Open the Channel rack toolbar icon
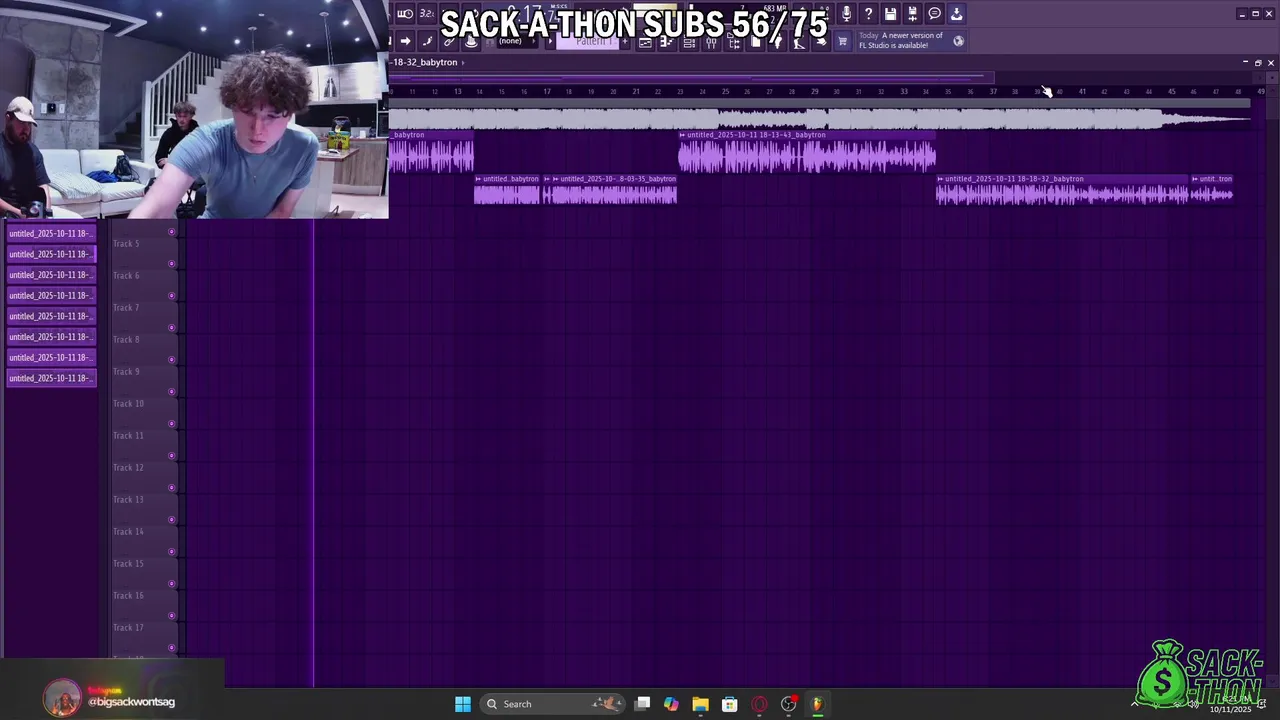The image size is (1280, 720). (689, 42)
